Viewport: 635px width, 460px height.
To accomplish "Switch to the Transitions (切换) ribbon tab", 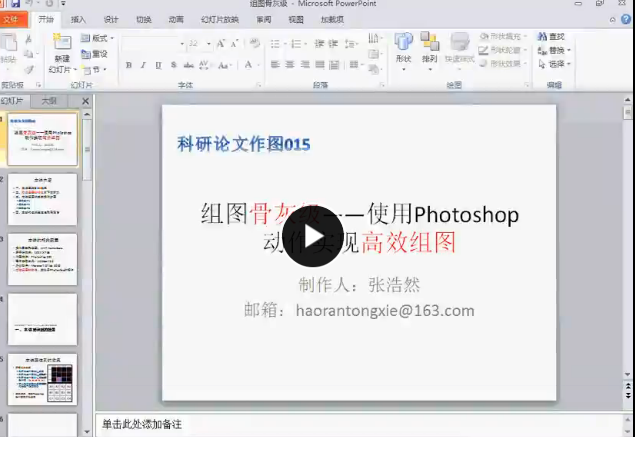I will click(143, 19).
